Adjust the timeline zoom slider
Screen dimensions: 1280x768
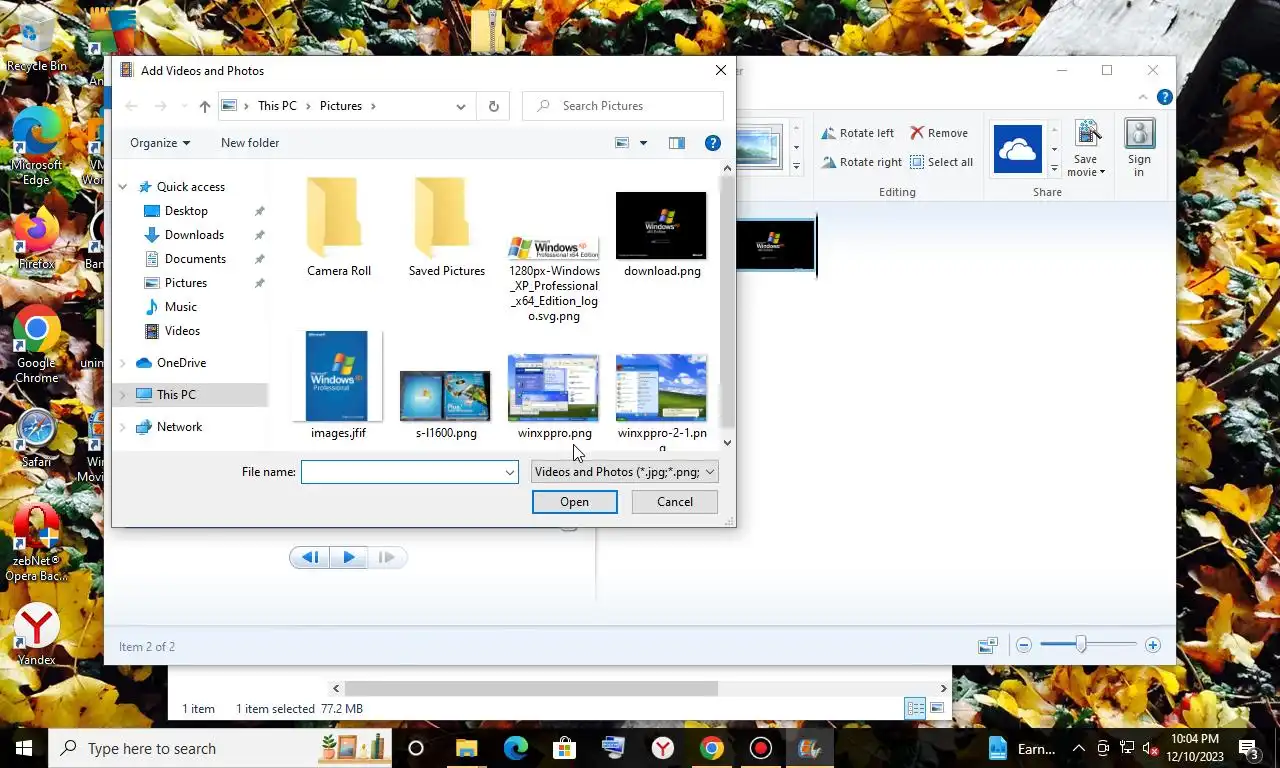1081,646
